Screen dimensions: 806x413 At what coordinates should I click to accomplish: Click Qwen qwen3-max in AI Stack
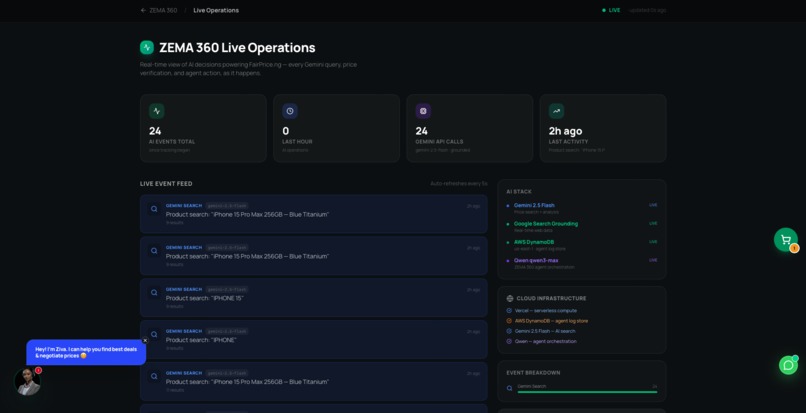coord(536,261)
